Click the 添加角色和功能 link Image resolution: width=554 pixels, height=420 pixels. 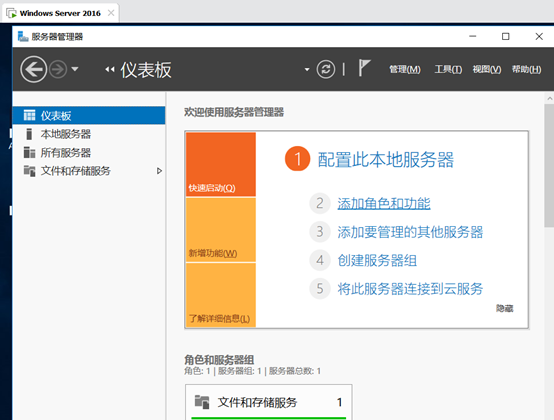(384, 203)
